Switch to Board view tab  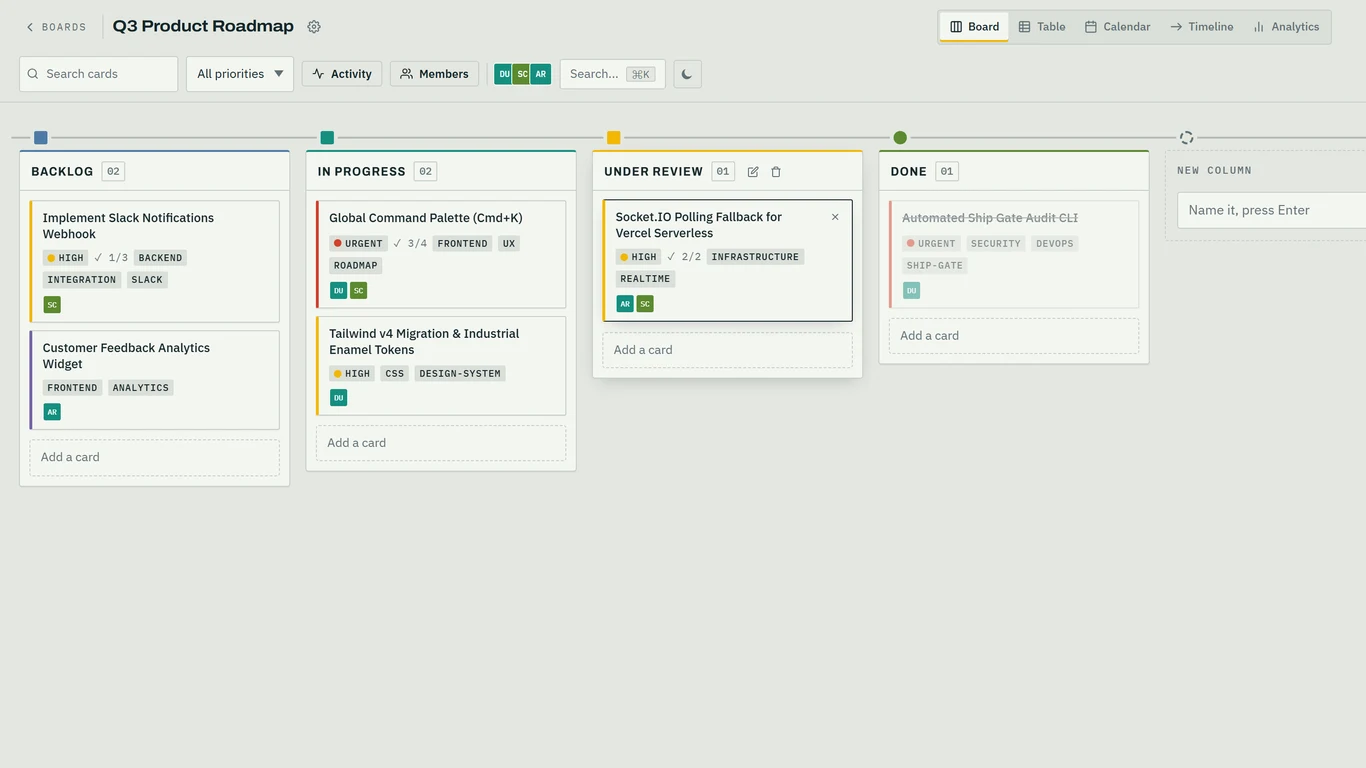tap(974, 27)
